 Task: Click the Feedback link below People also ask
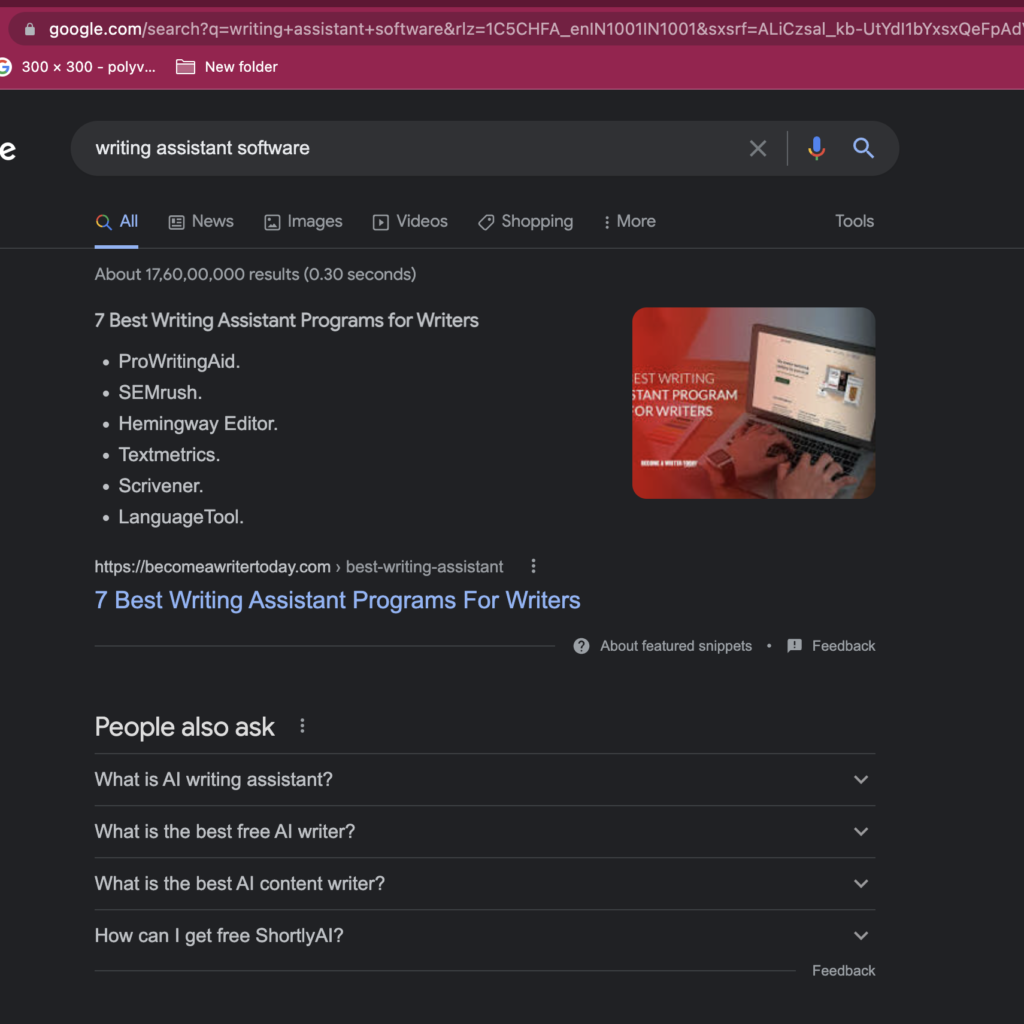843,970
